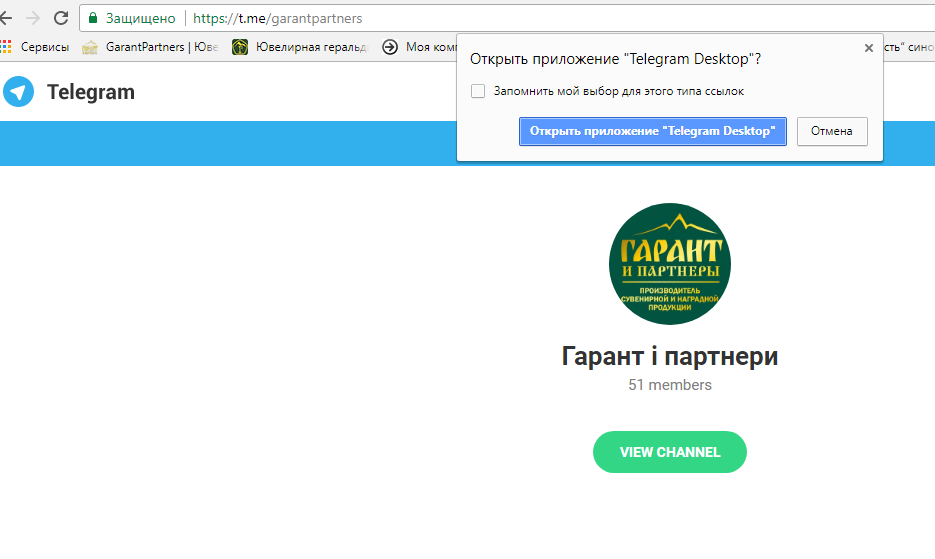Click the green padlock security icon

92,18
